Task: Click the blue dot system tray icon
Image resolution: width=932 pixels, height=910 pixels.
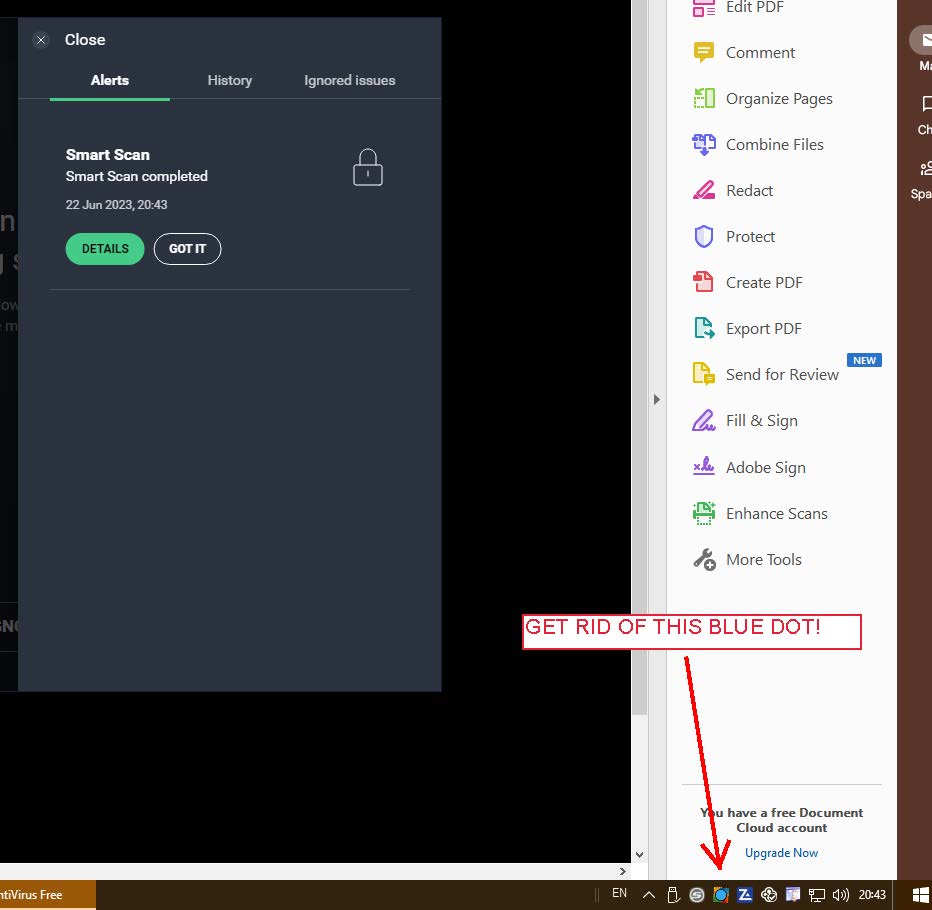Action: pyautogui.click(x=721, y=894)
